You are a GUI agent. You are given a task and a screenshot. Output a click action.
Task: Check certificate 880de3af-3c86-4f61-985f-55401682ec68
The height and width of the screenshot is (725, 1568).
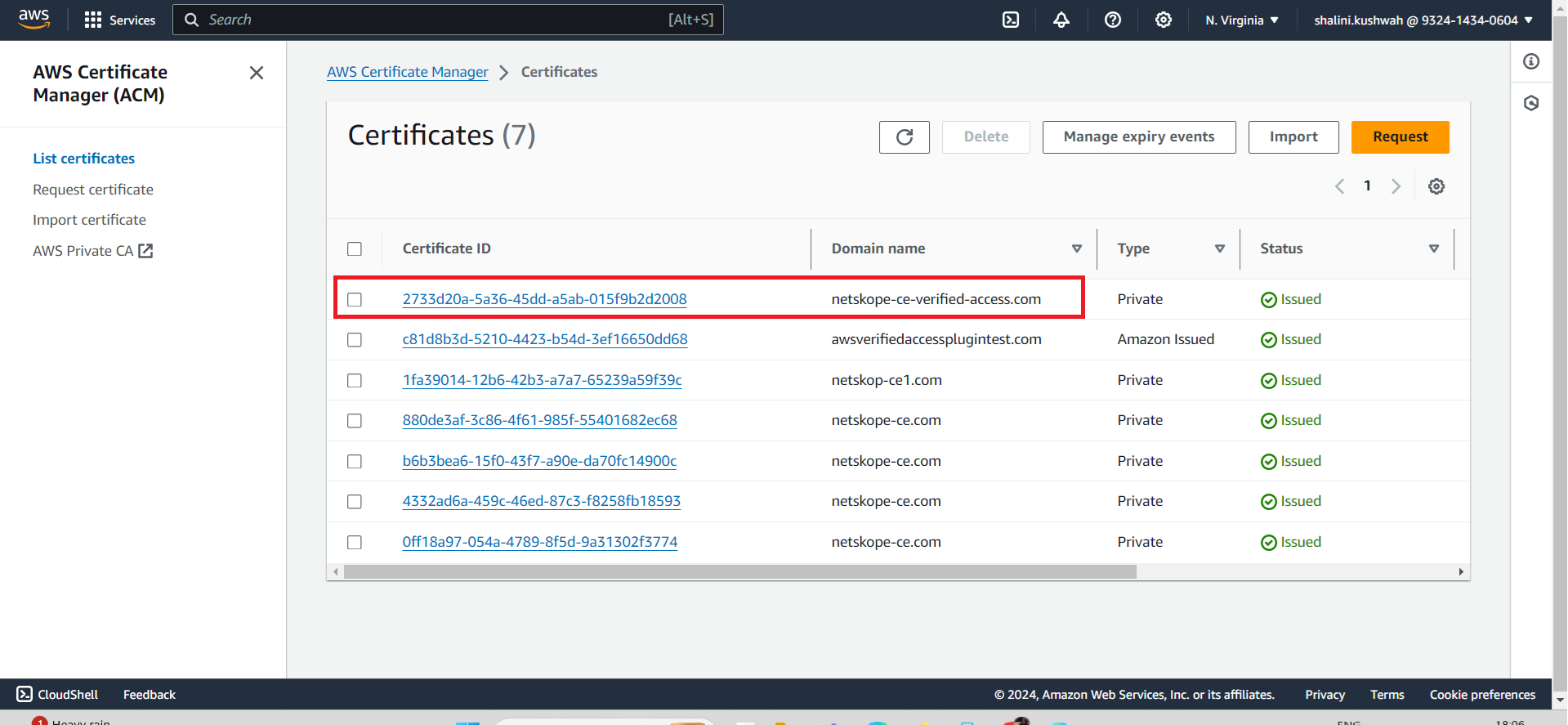tap(355, 420)
